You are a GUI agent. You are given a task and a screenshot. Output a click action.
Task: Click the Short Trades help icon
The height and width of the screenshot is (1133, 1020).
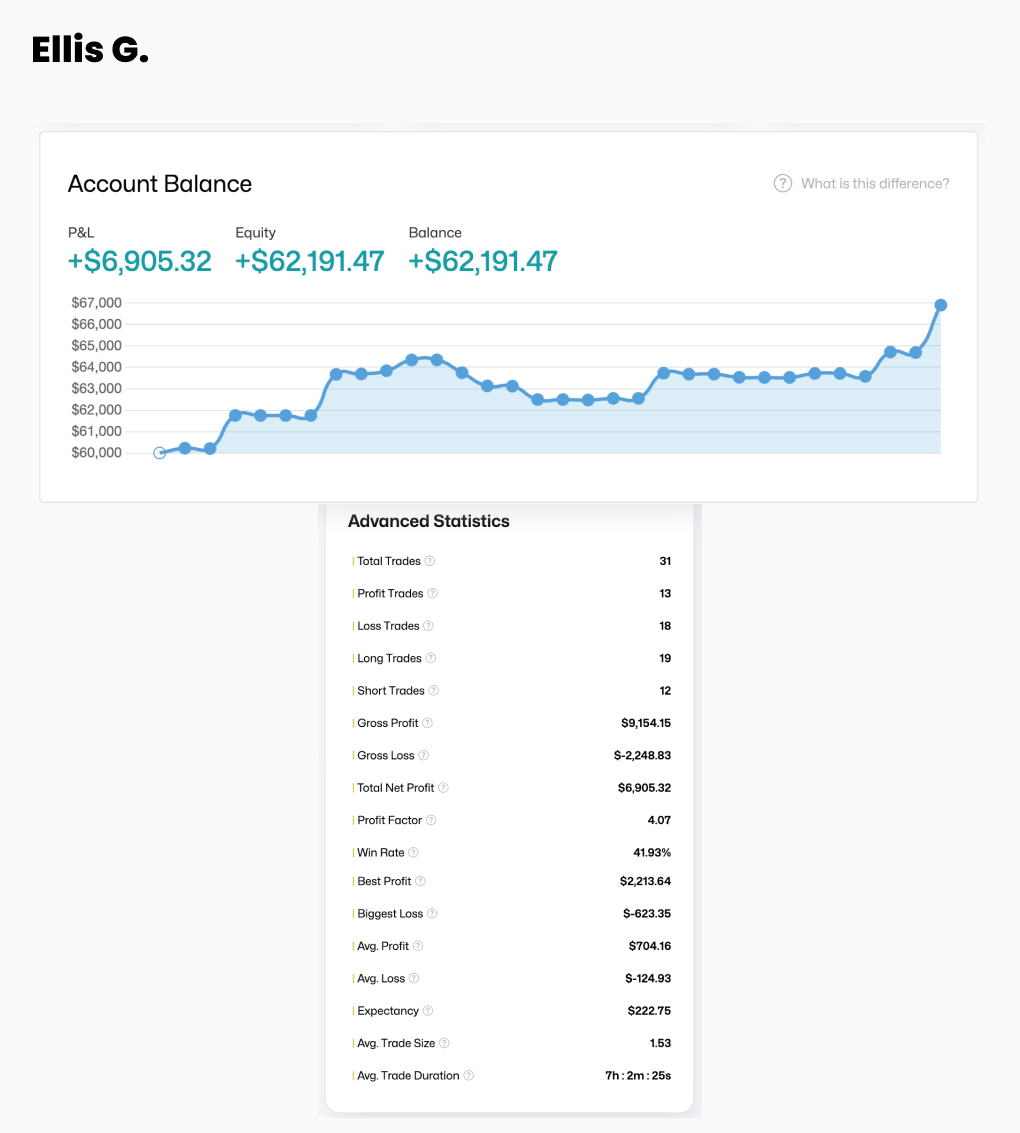point(434,691)
